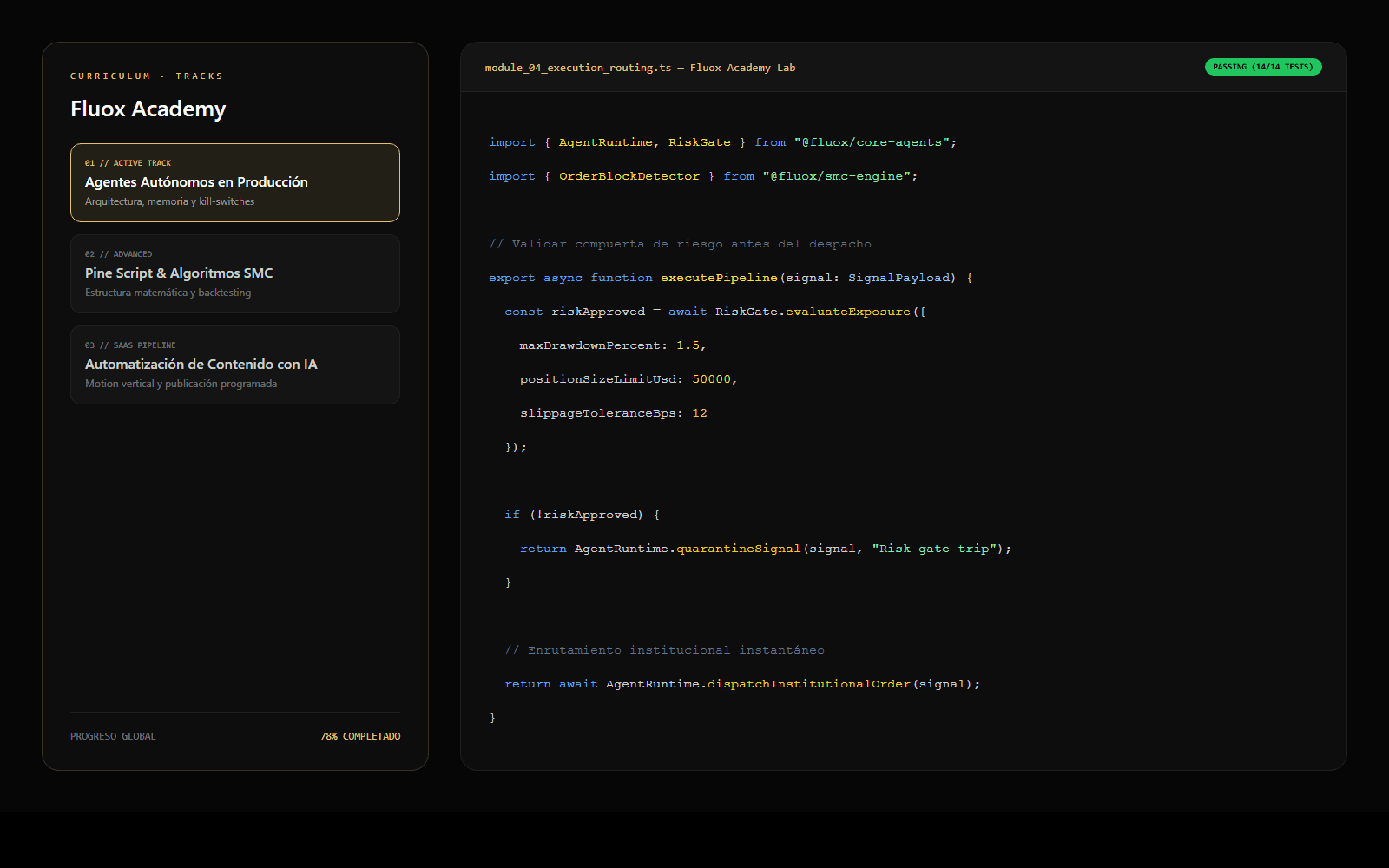Click the SignalPayload type annotation
This screenshot has width=1389, height=868.
click(x=899, y=278)
